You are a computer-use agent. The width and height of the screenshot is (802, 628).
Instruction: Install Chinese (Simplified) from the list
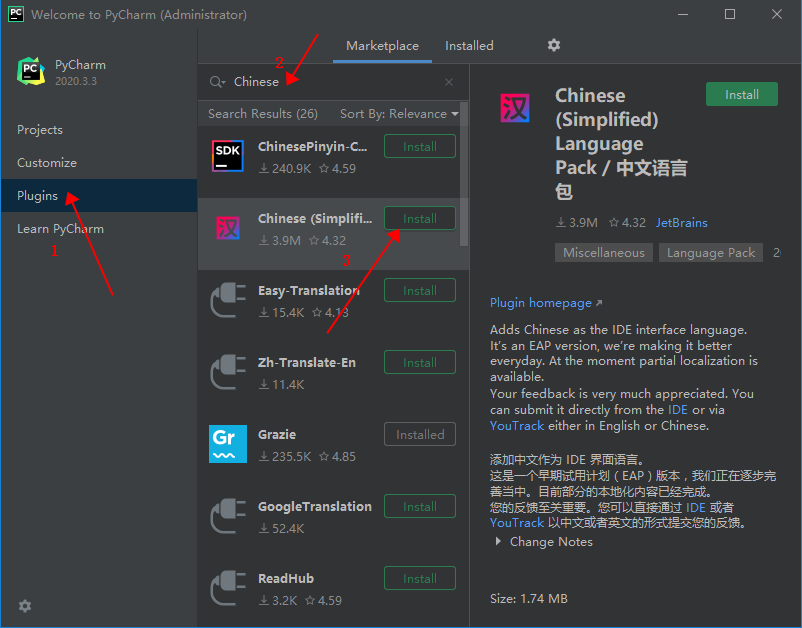420,219
